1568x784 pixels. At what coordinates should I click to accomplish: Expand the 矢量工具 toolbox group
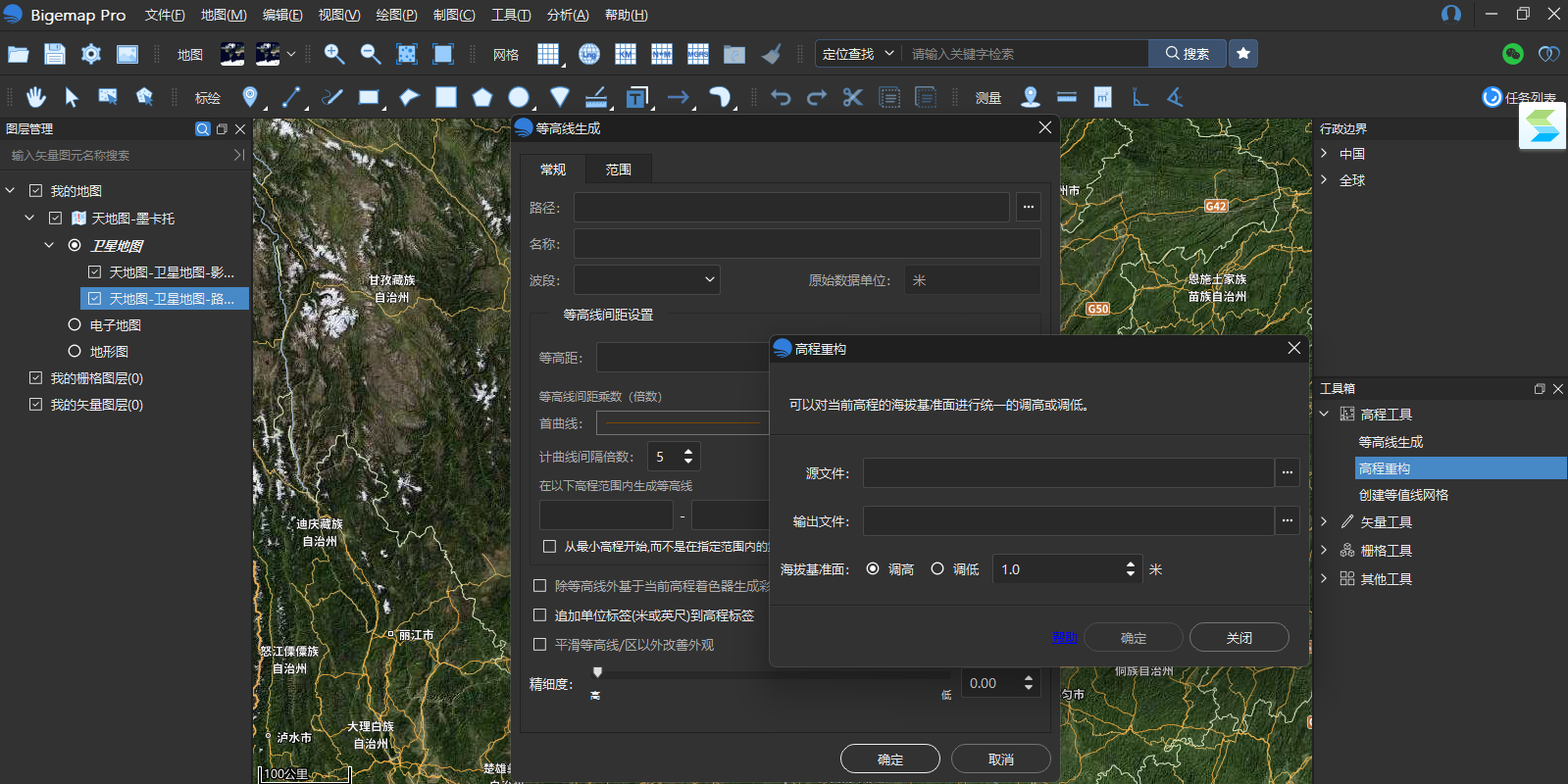tap(1324, 522)
